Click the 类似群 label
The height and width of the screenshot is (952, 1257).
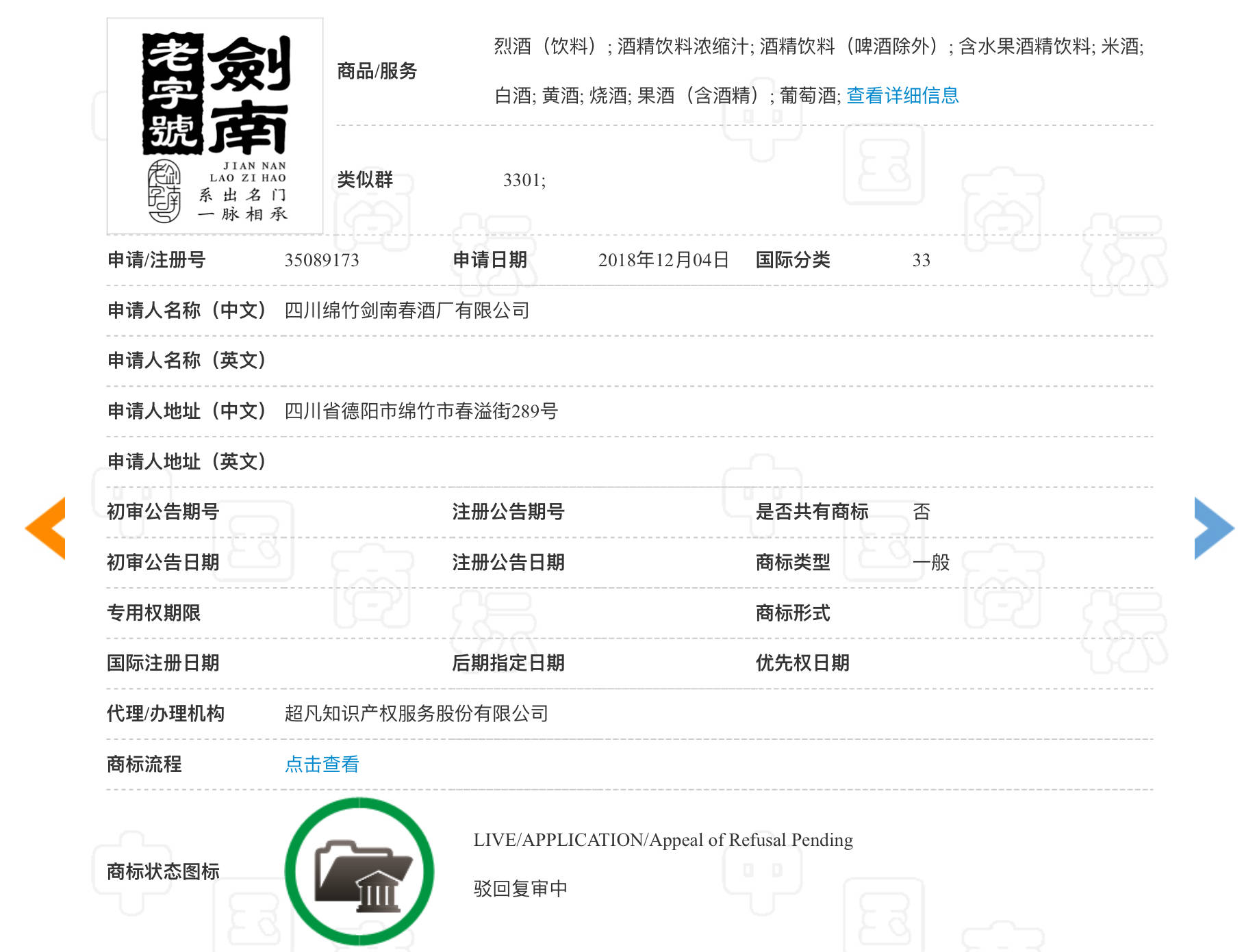coord(365,180)
